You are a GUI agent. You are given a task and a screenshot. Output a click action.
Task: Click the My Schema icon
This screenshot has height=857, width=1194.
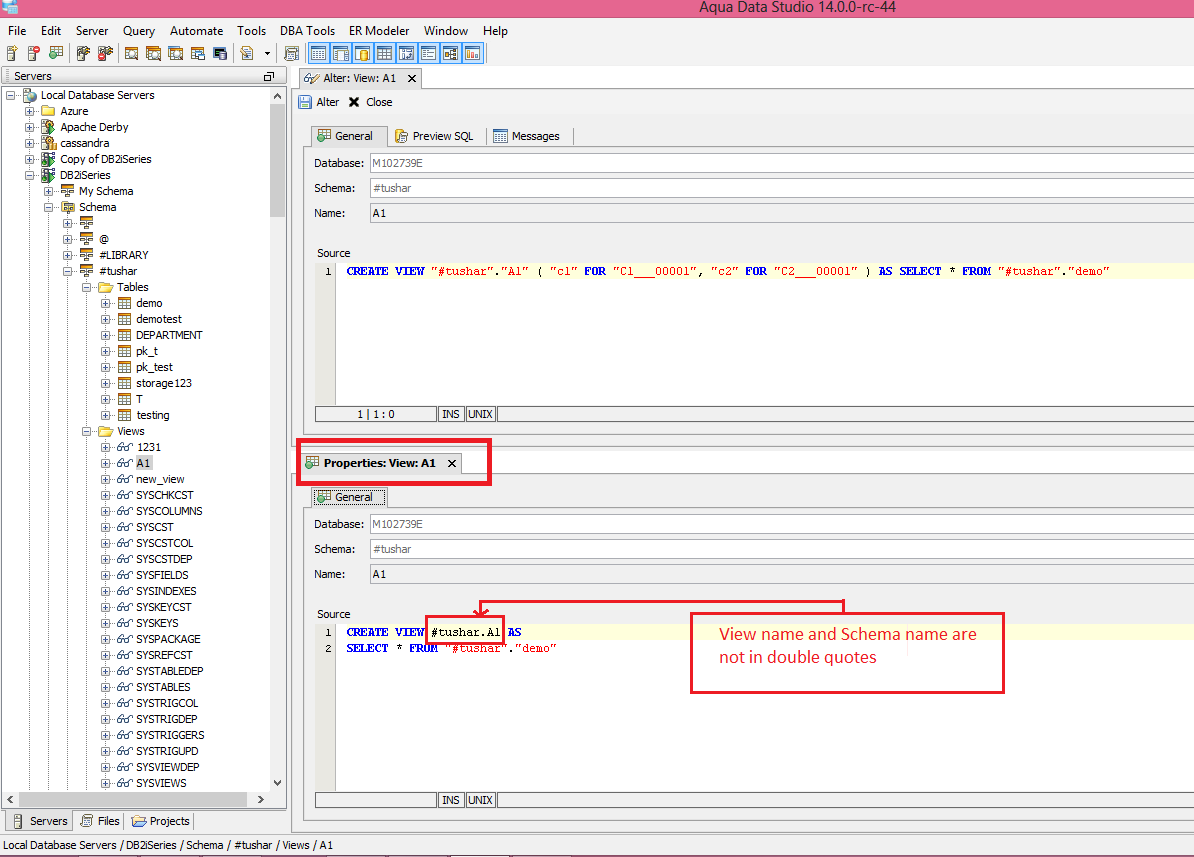67,191
